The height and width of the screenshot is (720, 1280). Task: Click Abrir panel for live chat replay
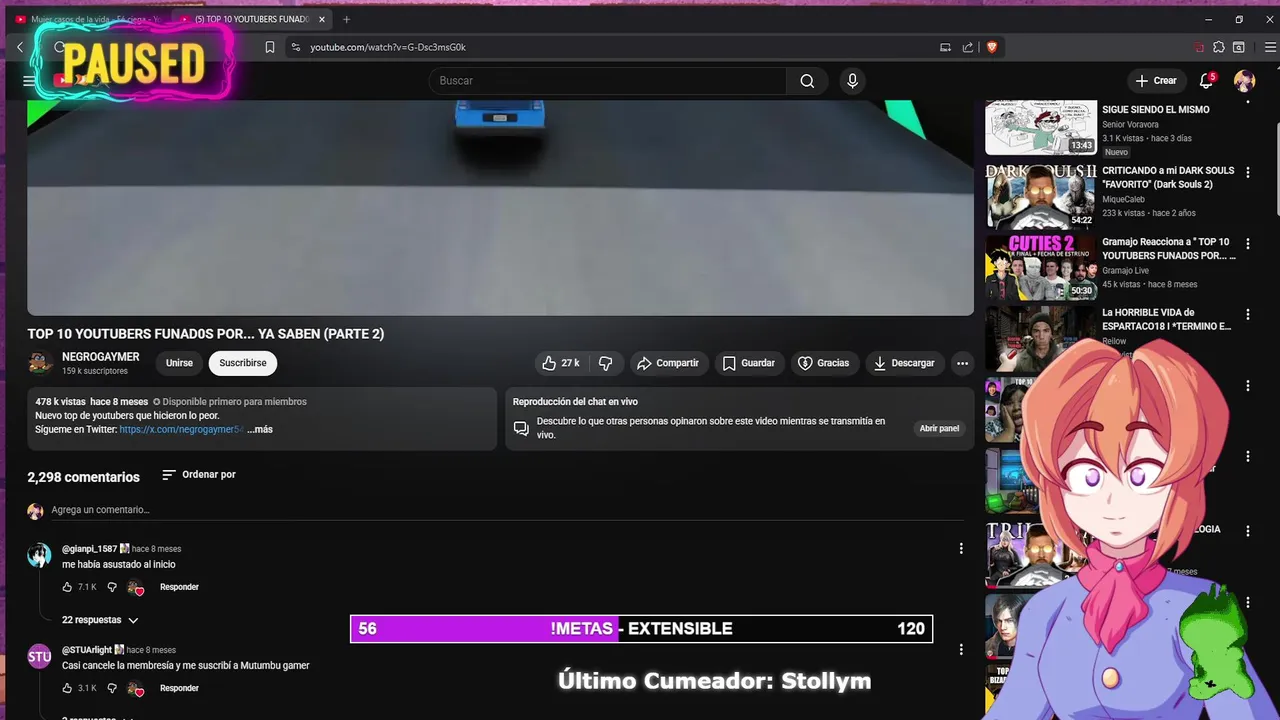(939, 428)
